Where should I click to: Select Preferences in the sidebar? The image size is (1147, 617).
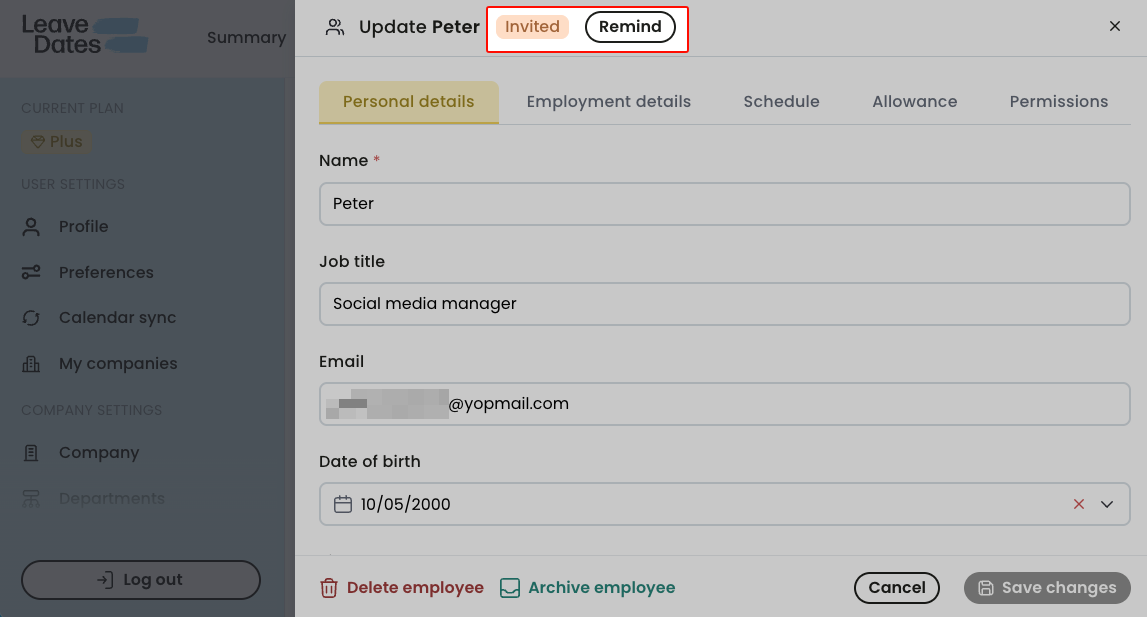(x=106, y=272)
